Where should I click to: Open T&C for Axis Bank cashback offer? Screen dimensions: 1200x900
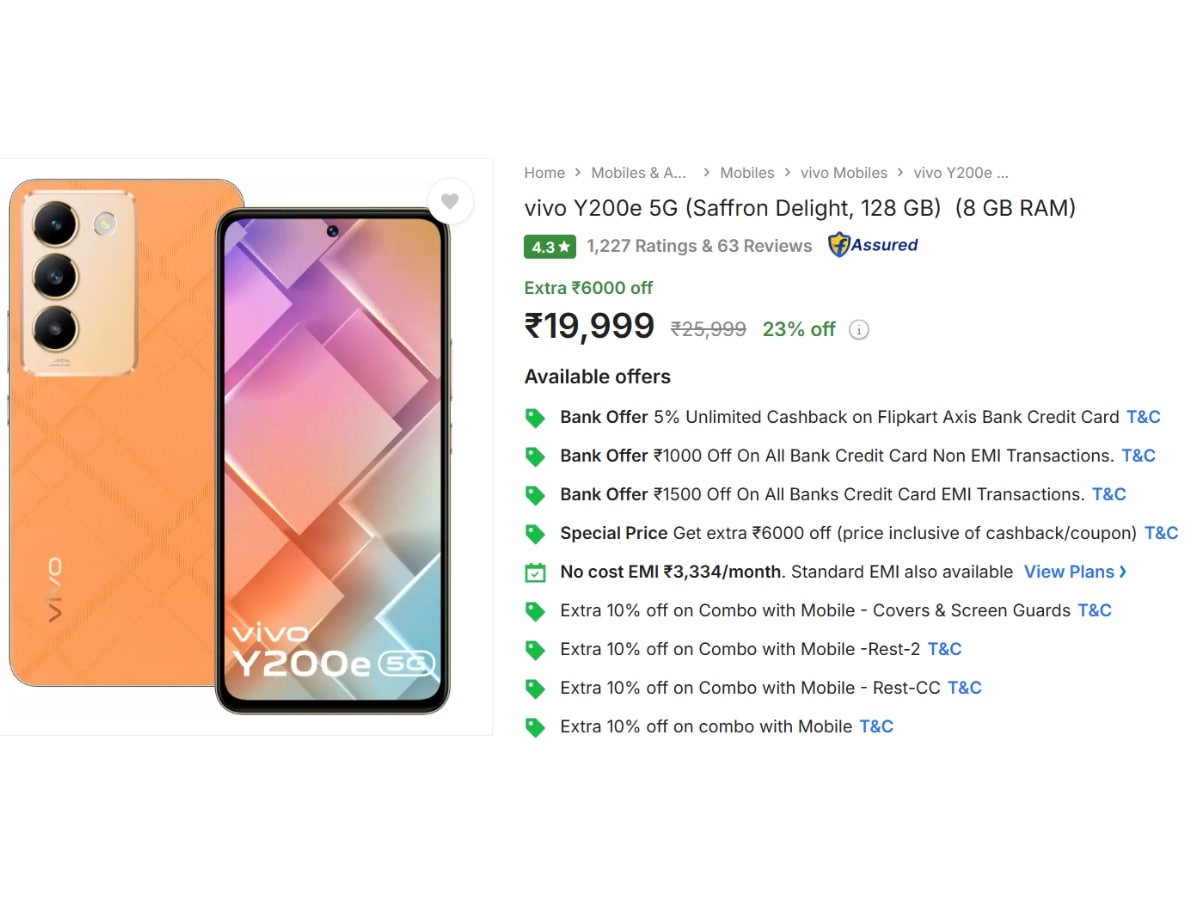[1143, 417]
